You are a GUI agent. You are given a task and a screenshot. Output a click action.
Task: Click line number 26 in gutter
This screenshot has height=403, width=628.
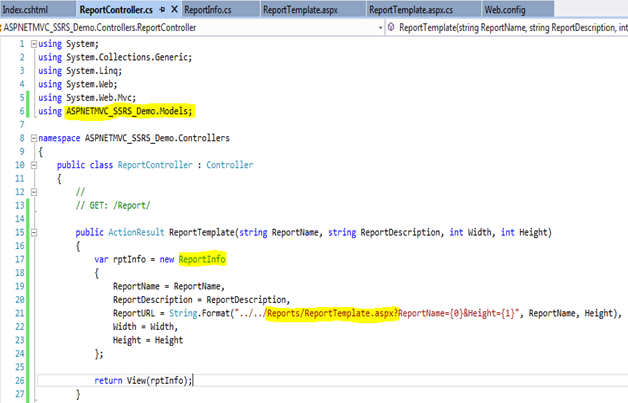pyautogui.click(x=20, y=381)
